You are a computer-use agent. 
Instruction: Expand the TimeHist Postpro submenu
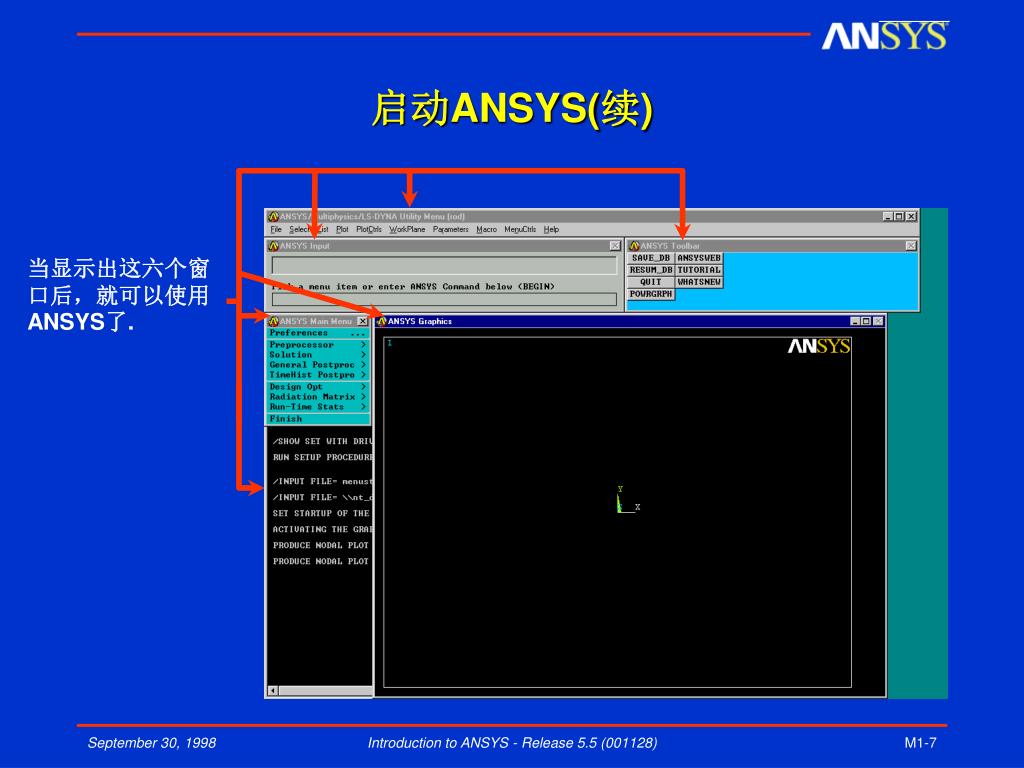click(x=318, y=375)
